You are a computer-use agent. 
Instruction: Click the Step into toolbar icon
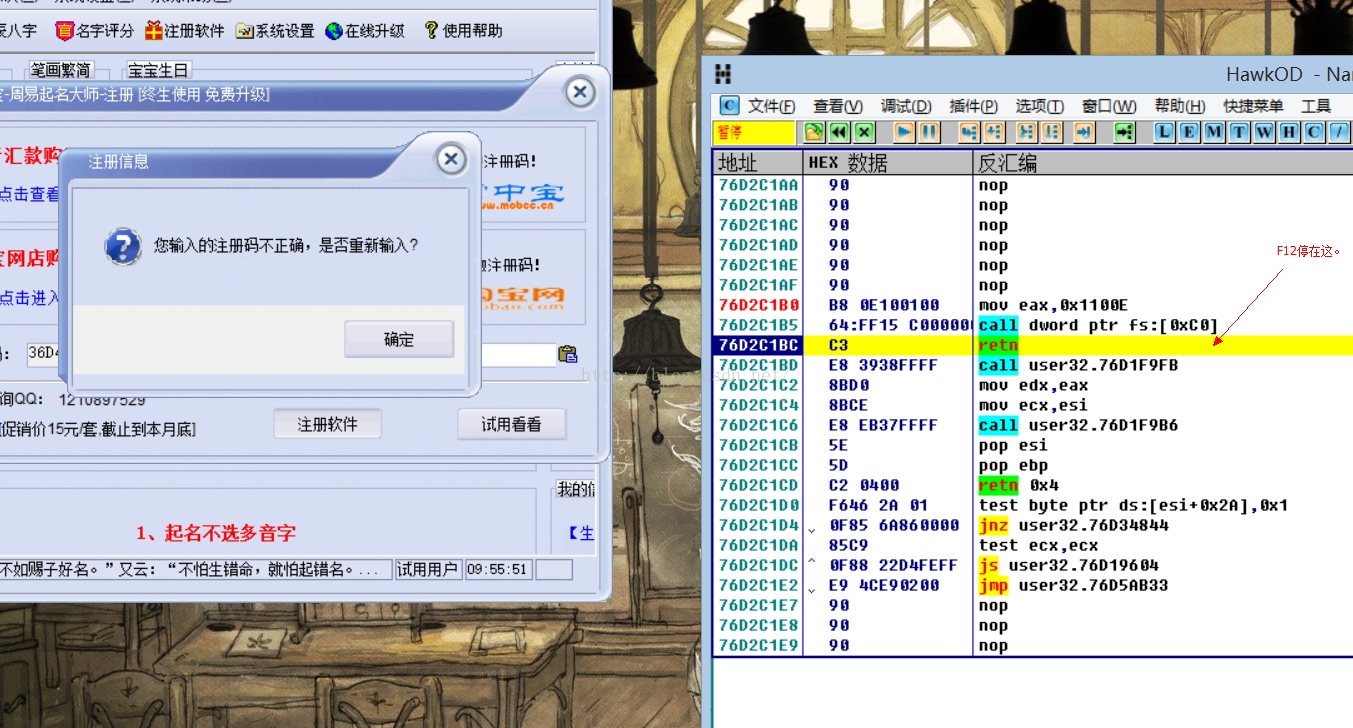tap(968, 132)
